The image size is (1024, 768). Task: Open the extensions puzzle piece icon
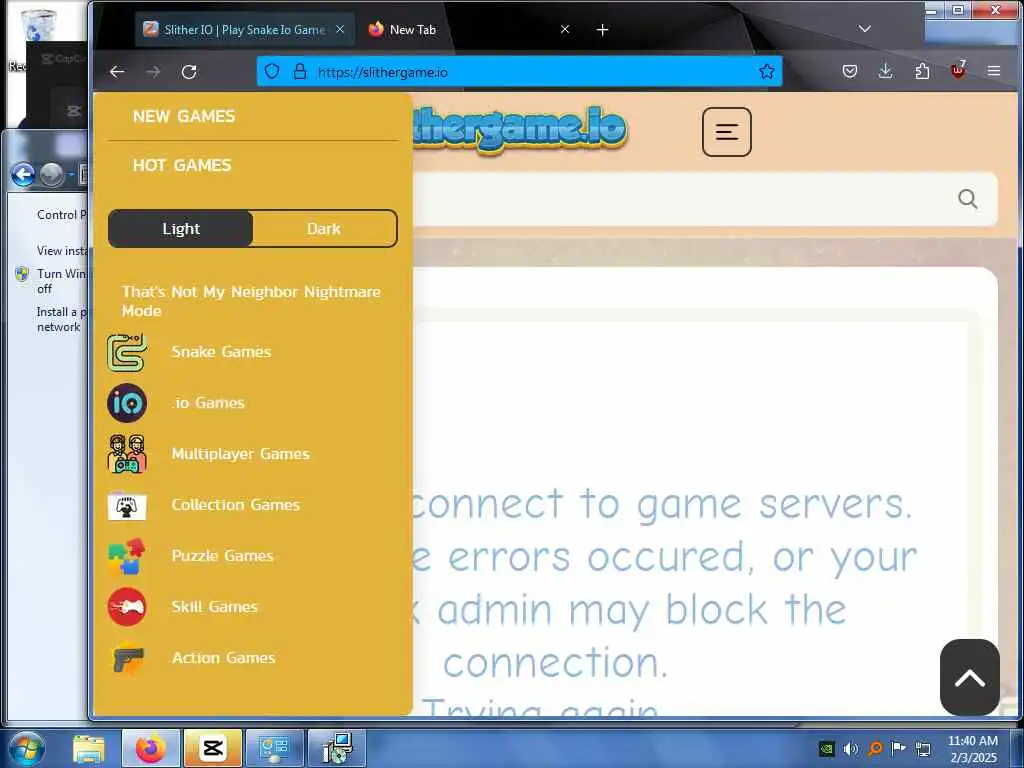(922, 71)
